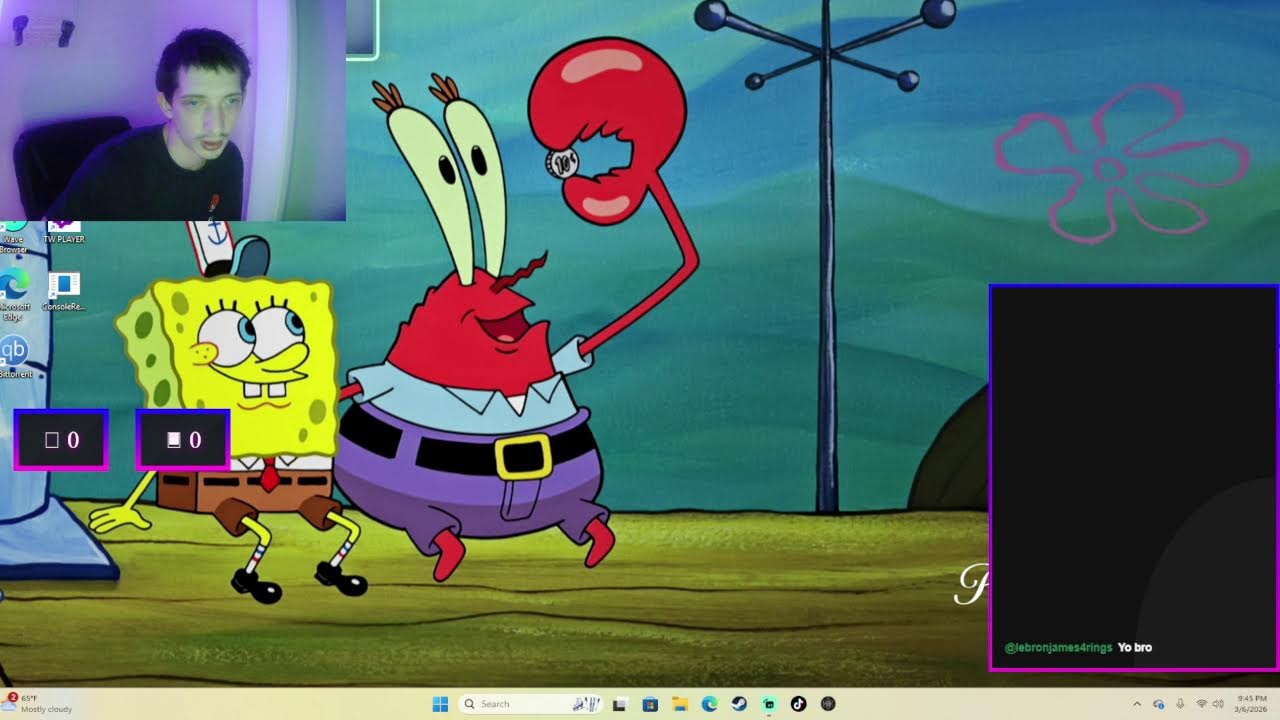Image resolution: width=1280 pixels, height=720 pixels.
Task: Open TikTok from the taskbar
Action: pos(798,704)
